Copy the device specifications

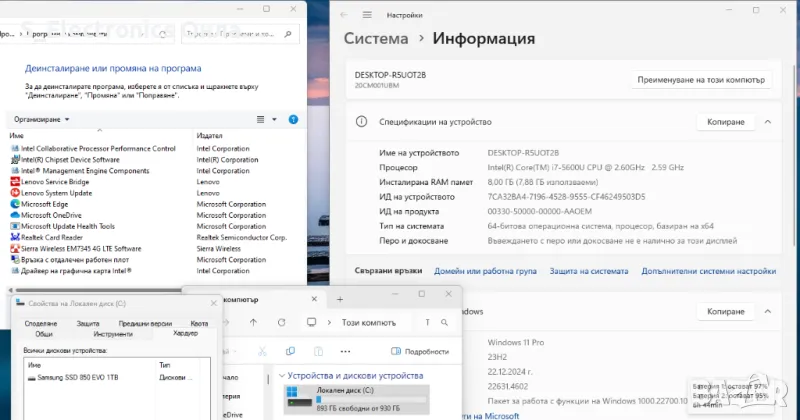pos(726,122)
